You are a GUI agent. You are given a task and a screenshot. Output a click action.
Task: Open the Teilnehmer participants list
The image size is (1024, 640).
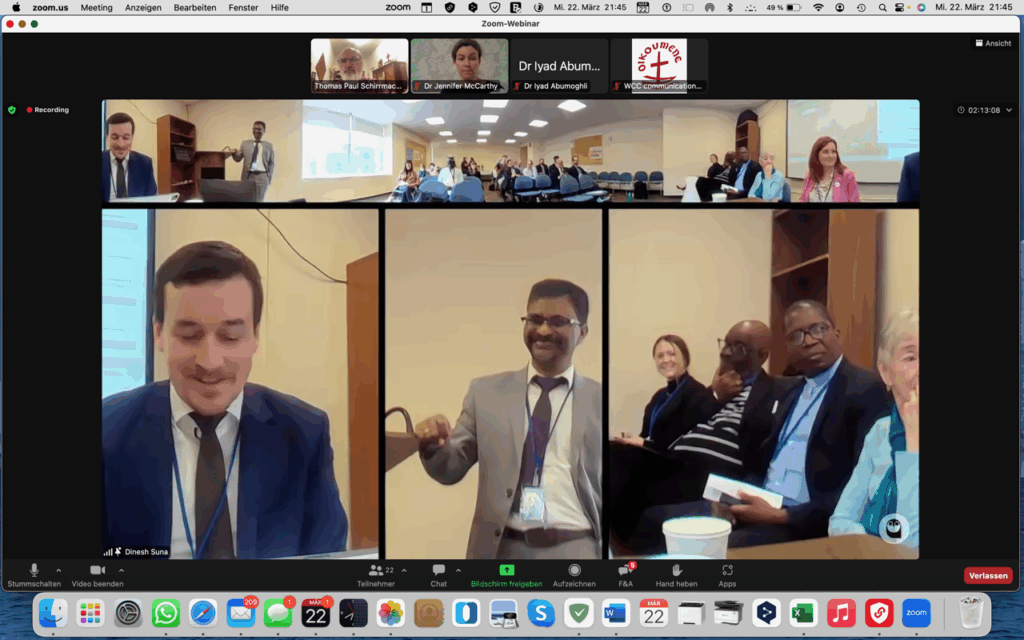point(377,575)
